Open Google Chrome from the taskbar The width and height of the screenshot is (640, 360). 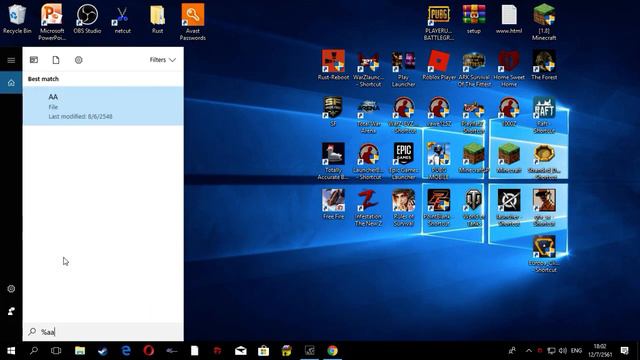click(332, 351)
